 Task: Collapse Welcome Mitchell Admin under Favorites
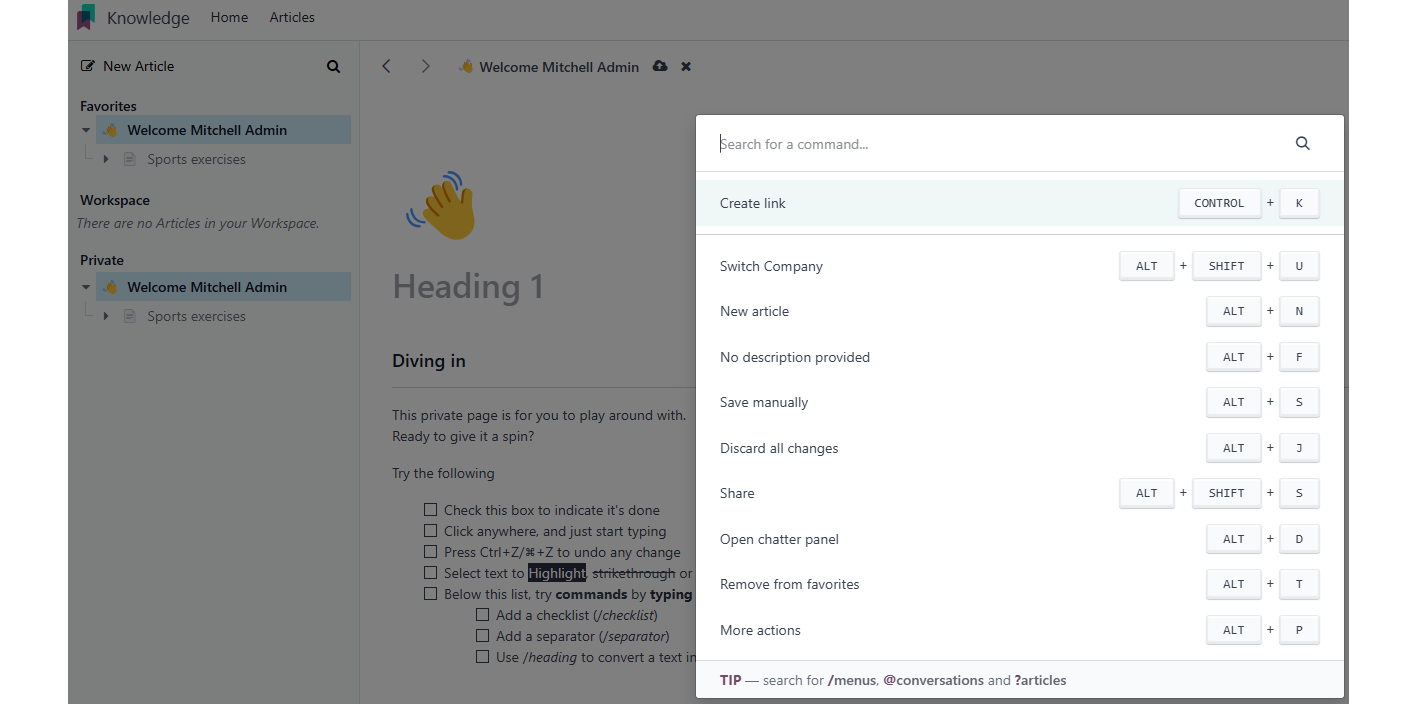pyautogui.click(x=87, y=130)
